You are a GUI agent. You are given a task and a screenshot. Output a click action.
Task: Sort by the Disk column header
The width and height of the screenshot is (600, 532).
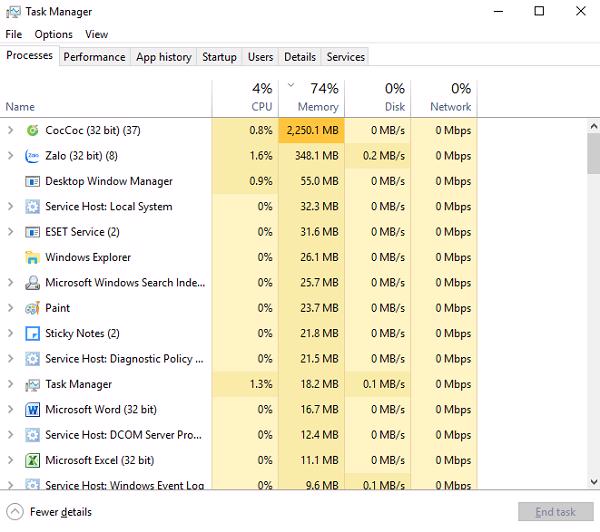pos(378,98)
